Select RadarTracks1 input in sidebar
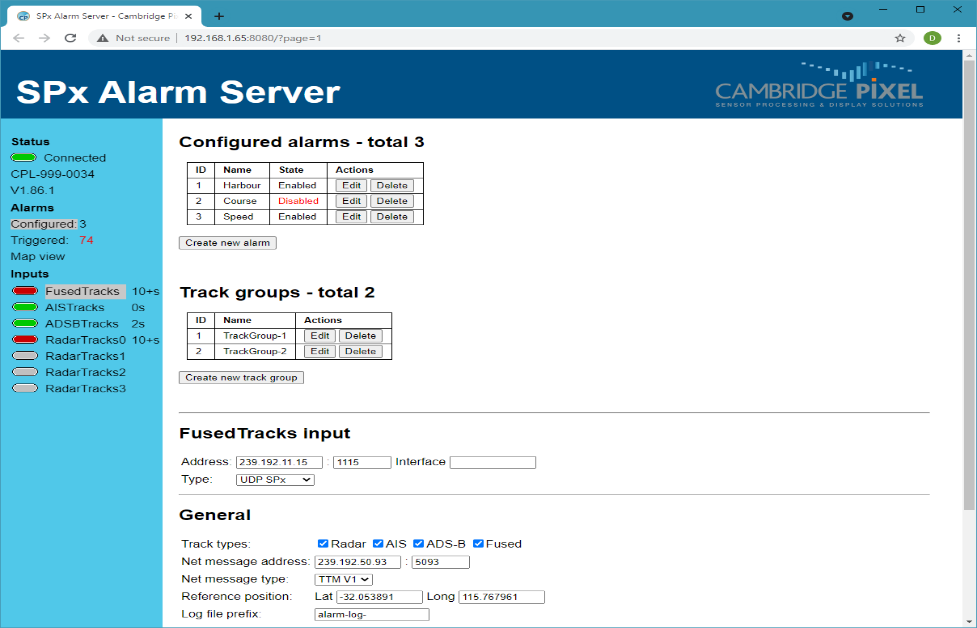This screenshot has width=977, height=628. coord(85,356)
